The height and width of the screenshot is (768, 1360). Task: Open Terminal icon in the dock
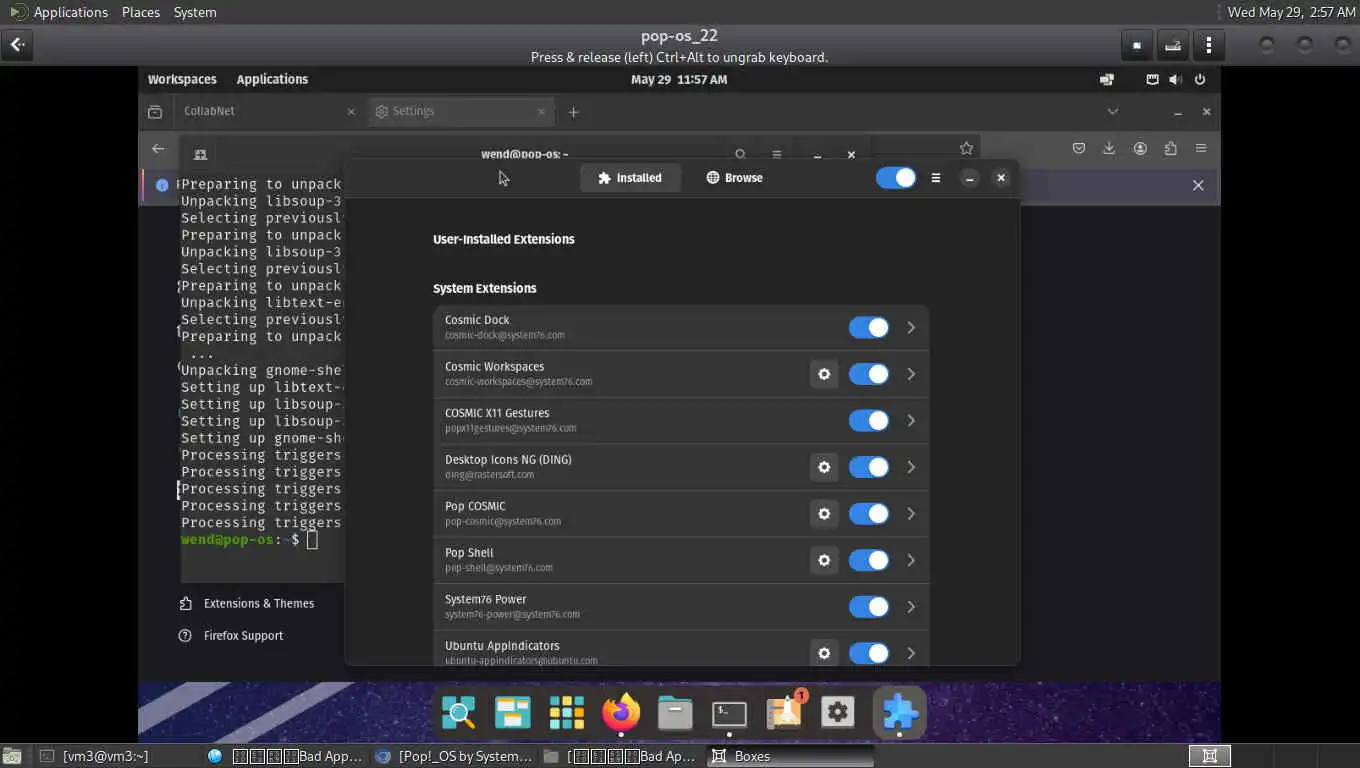(729, 713)
